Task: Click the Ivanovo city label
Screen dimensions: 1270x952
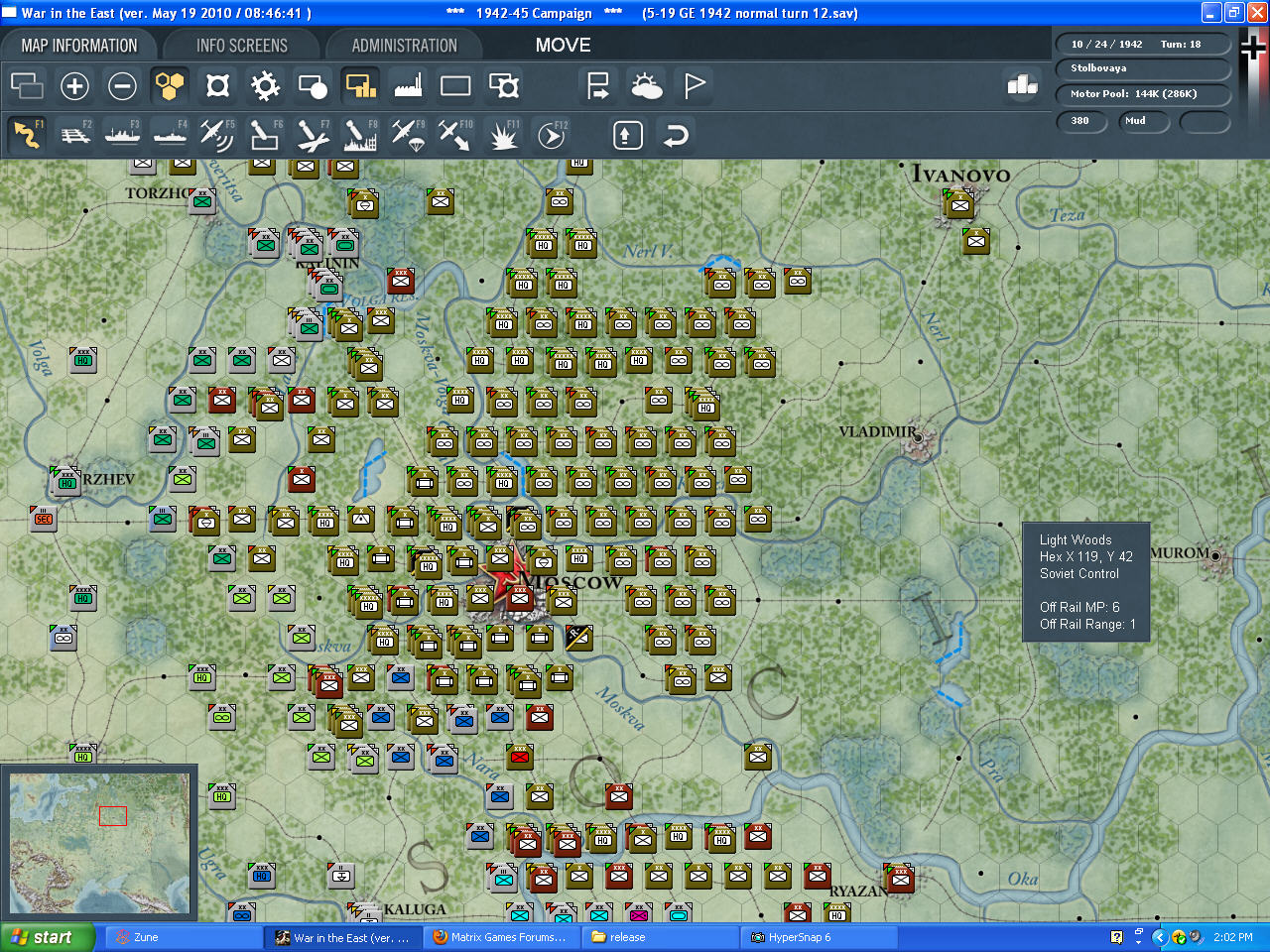Action: point(960,175)
